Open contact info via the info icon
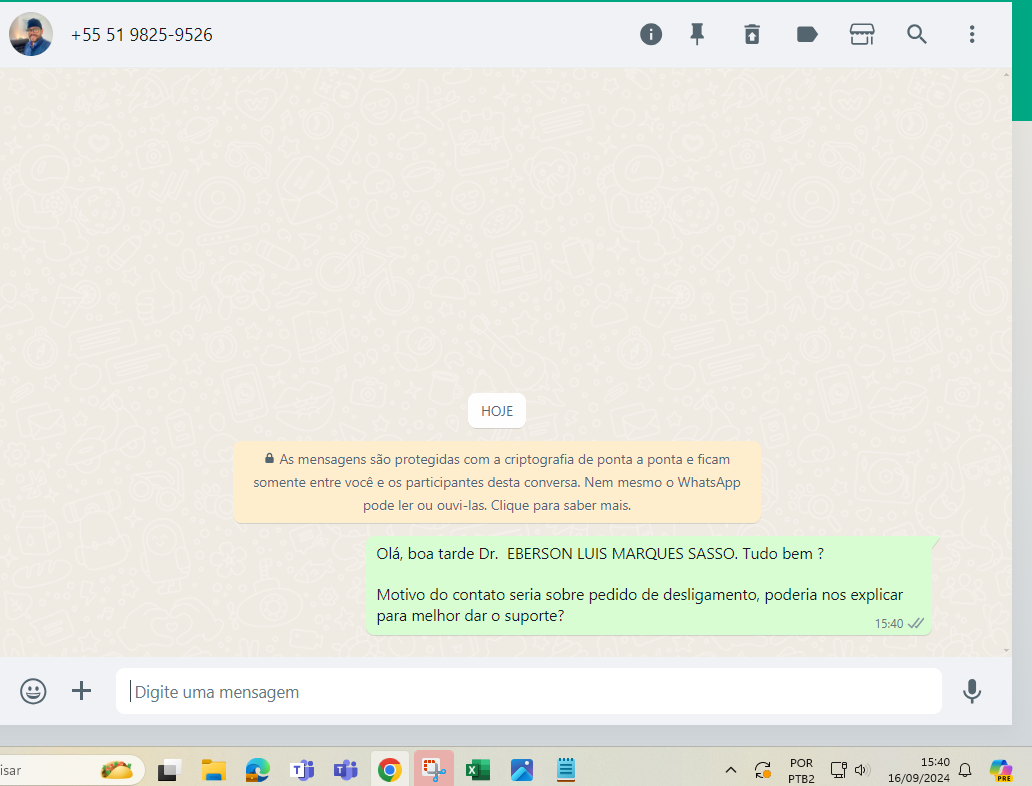Image resolution: width=1032 pixels, height=786 pixels. pos(651,34)
